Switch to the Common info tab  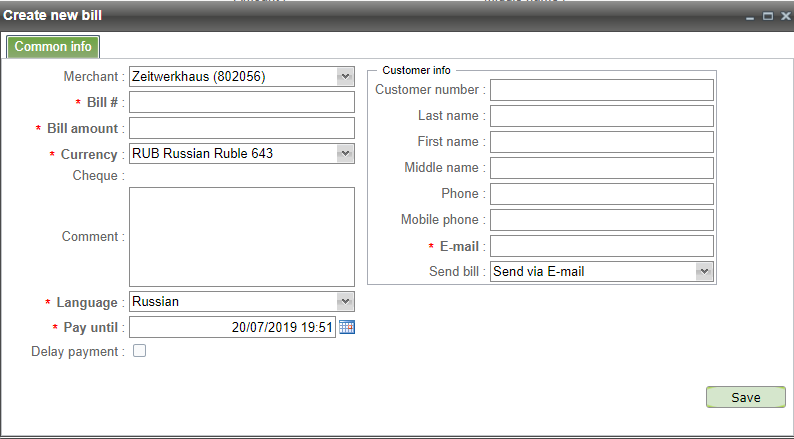click(x=53, y=46)
